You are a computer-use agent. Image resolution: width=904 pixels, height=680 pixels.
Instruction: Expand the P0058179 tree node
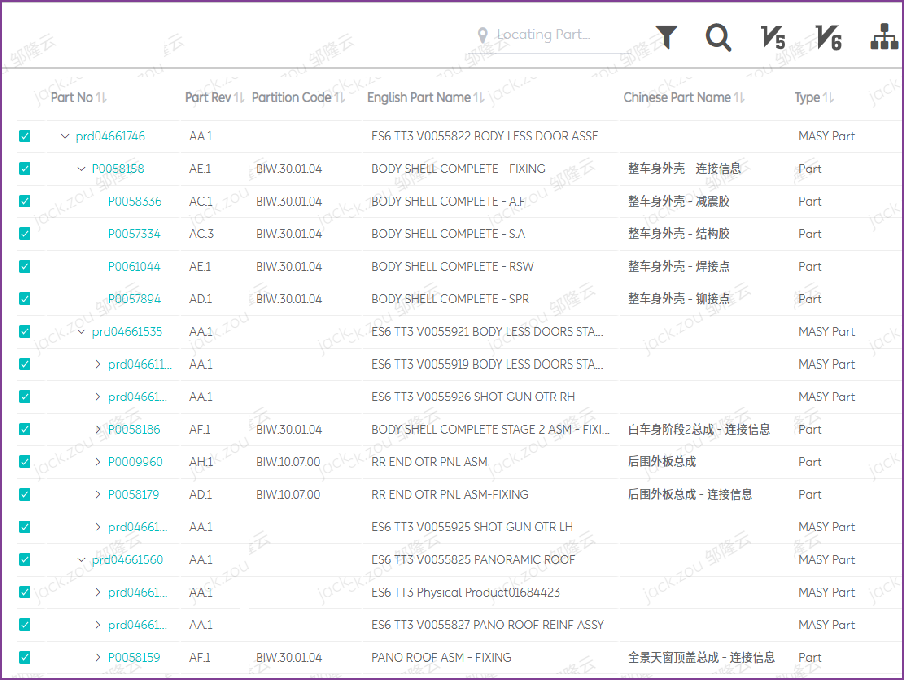click(98, 494)
